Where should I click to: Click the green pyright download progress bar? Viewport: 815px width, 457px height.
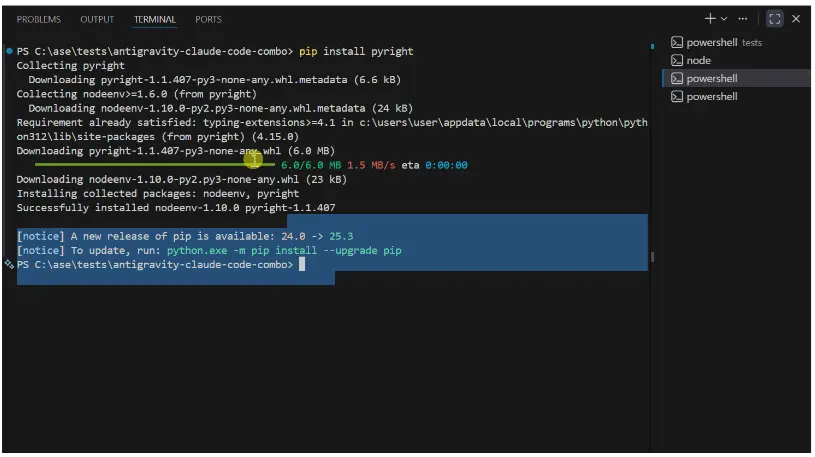(150, 165)
